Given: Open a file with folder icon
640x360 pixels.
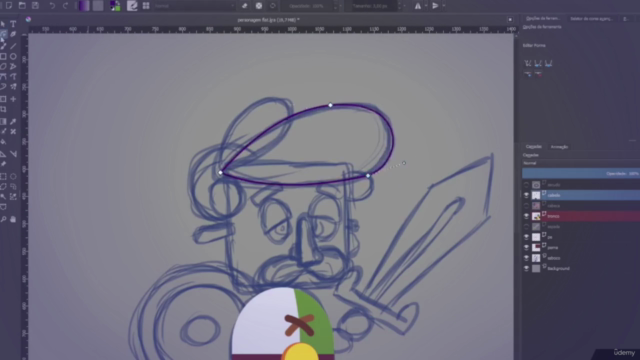Looking at the screenshot, I should click(22, 6).
